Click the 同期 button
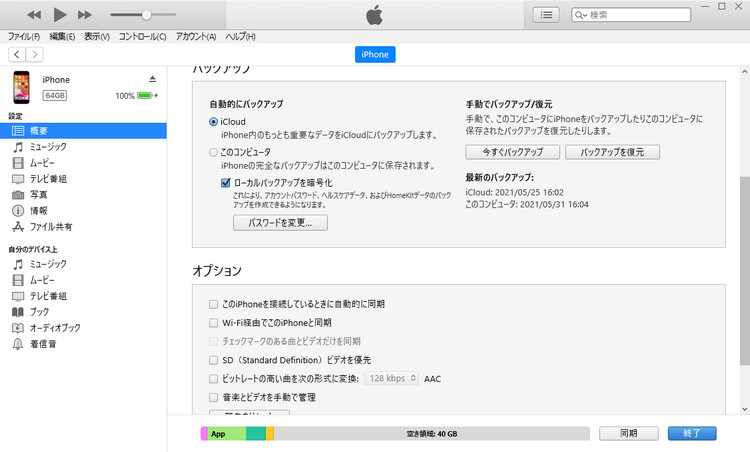 pyautogui.click(x=629, y=433)
